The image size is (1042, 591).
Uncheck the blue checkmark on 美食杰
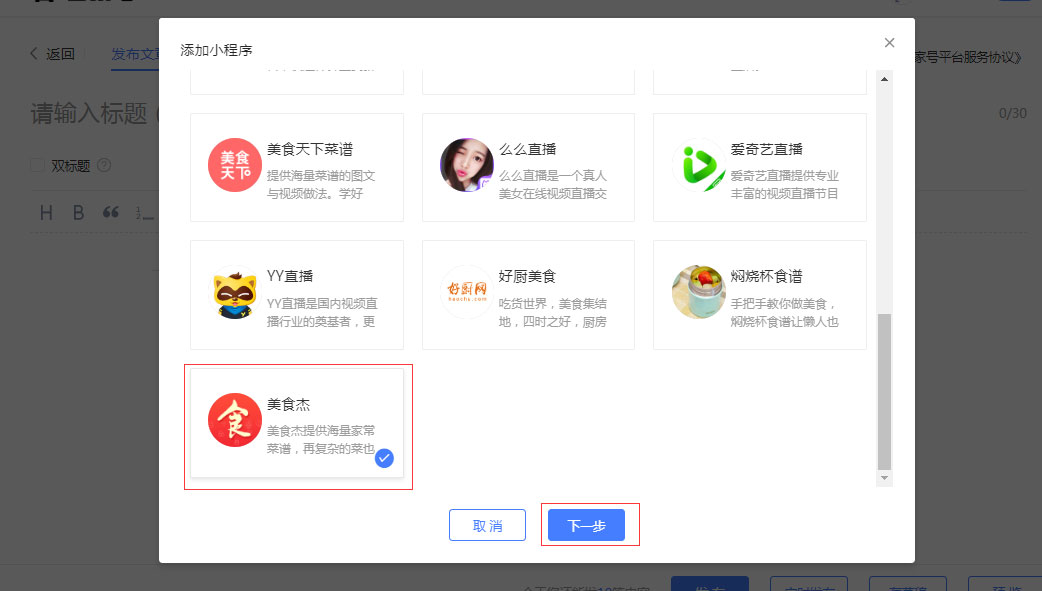point(384,458)
